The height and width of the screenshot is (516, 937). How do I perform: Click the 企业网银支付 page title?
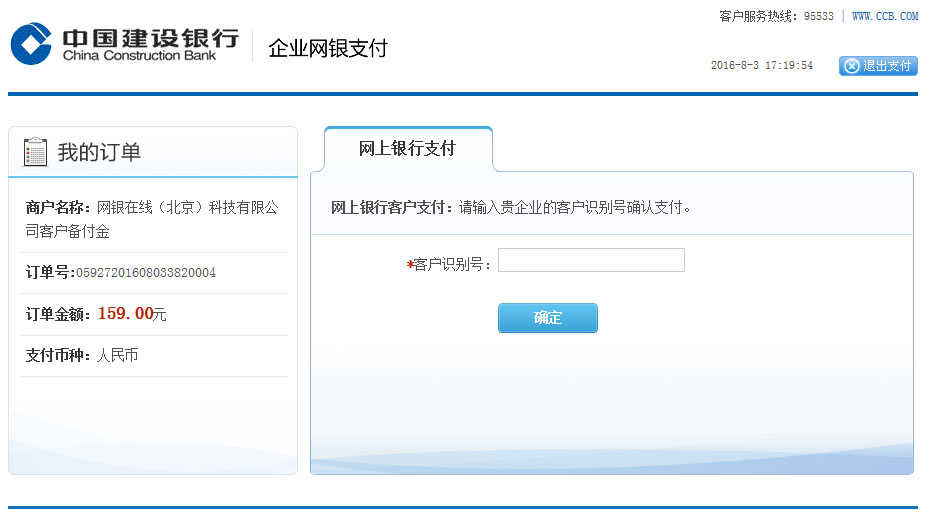(x=328, y=48)
